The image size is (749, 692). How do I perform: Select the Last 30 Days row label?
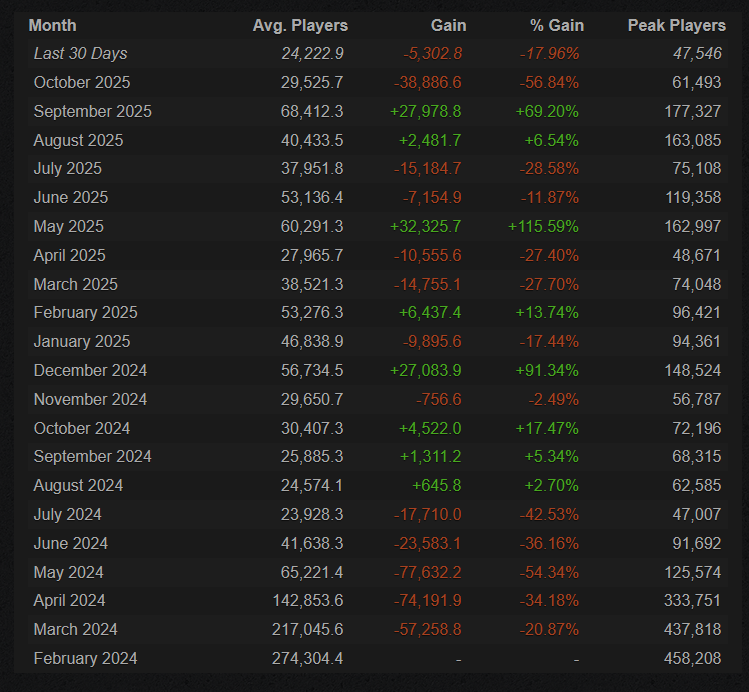[80, 53]
